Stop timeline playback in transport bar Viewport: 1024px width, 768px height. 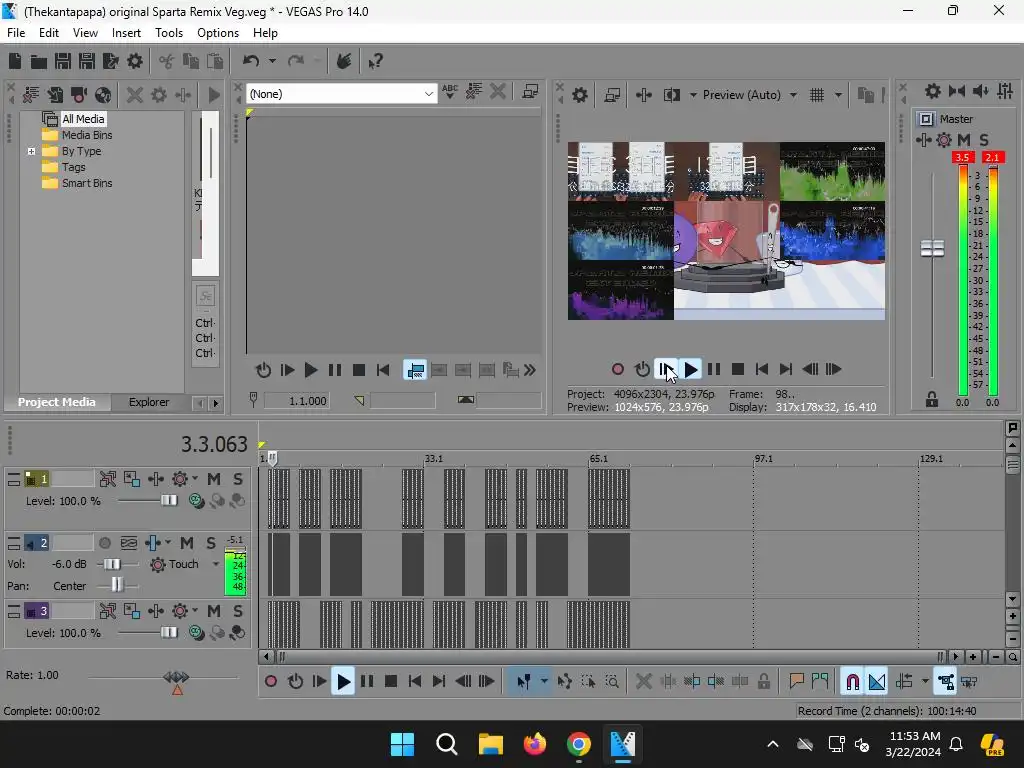point(391,682)
